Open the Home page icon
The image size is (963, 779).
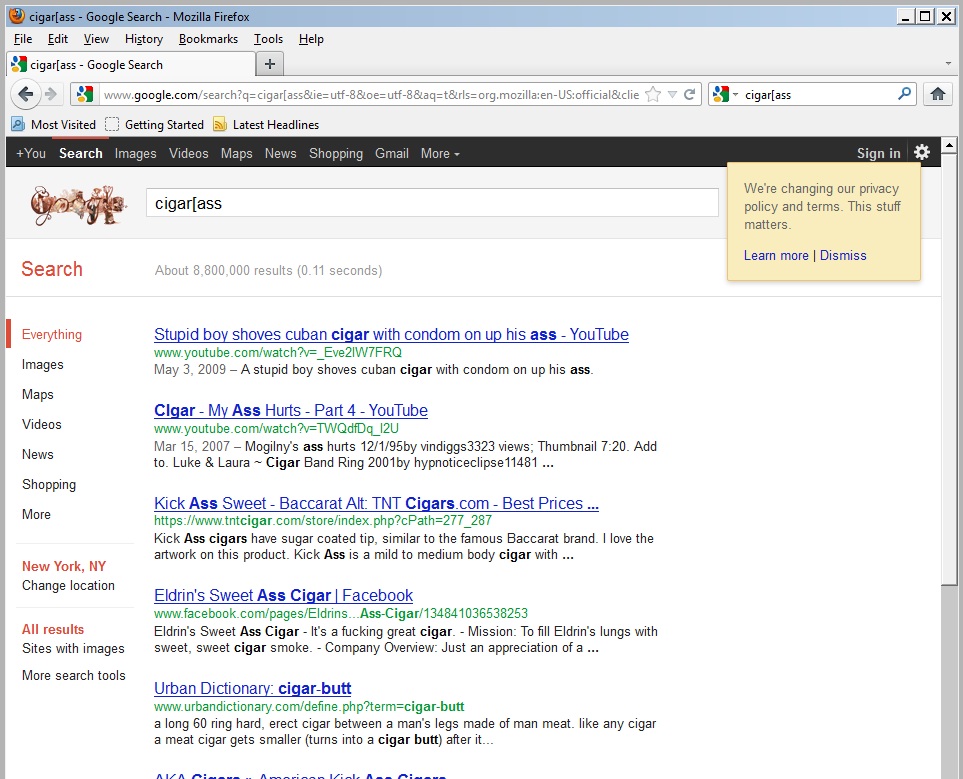point(937,94)
